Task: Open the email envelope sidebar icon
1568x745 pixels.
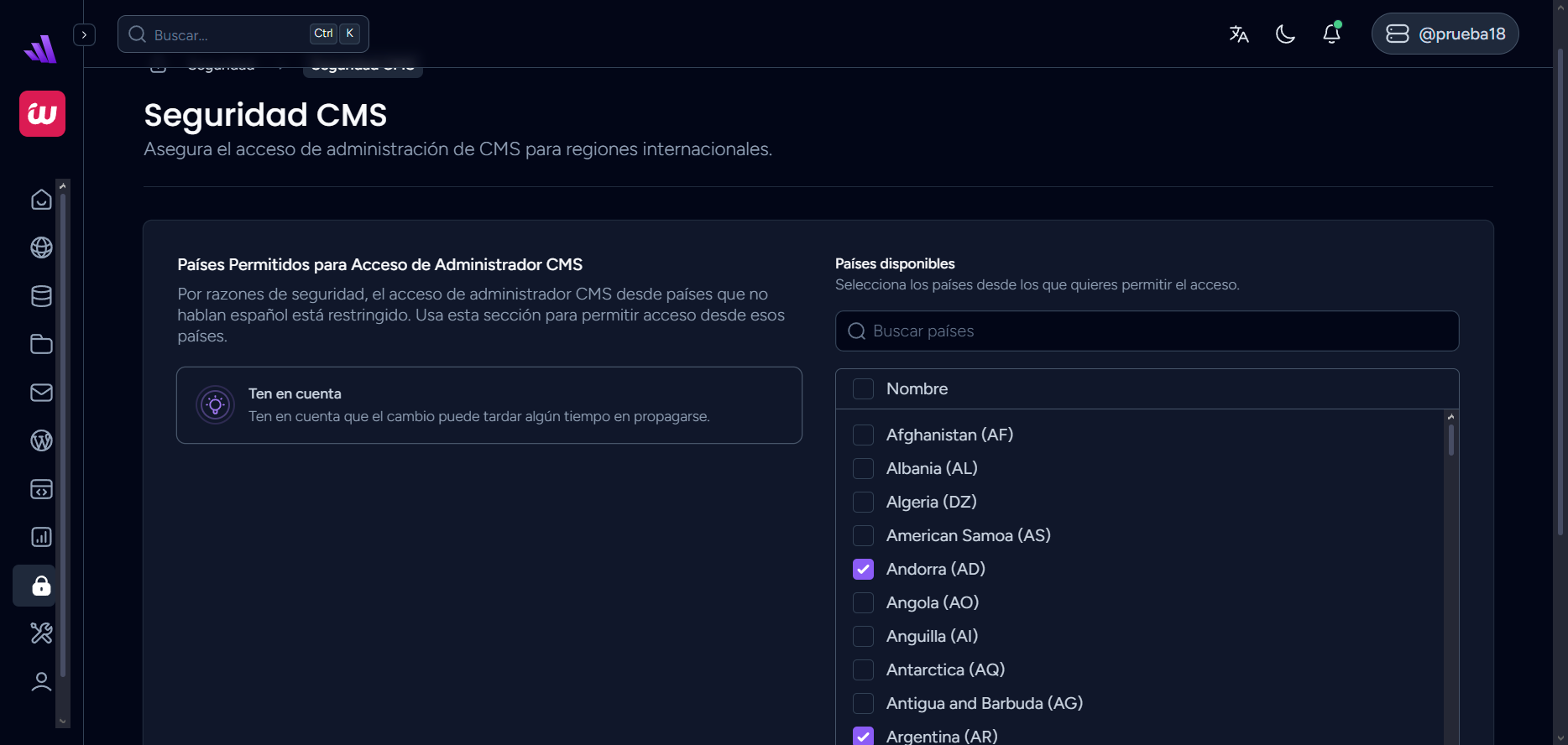Action: coord(41,393)
